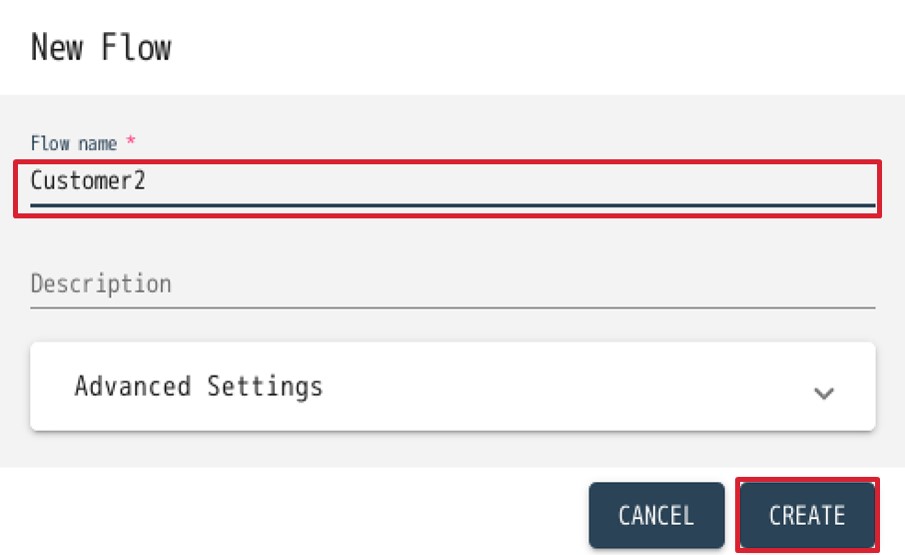This screenshot has width=905, height=555.
Task: Click the "New Flow" dialog title
Action: (101, 47)
